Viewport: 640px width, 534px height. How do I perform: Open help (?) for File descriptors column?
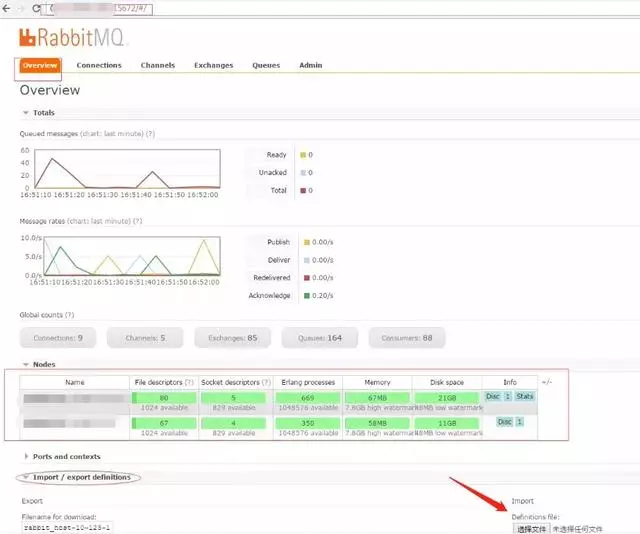click(189, 383)
